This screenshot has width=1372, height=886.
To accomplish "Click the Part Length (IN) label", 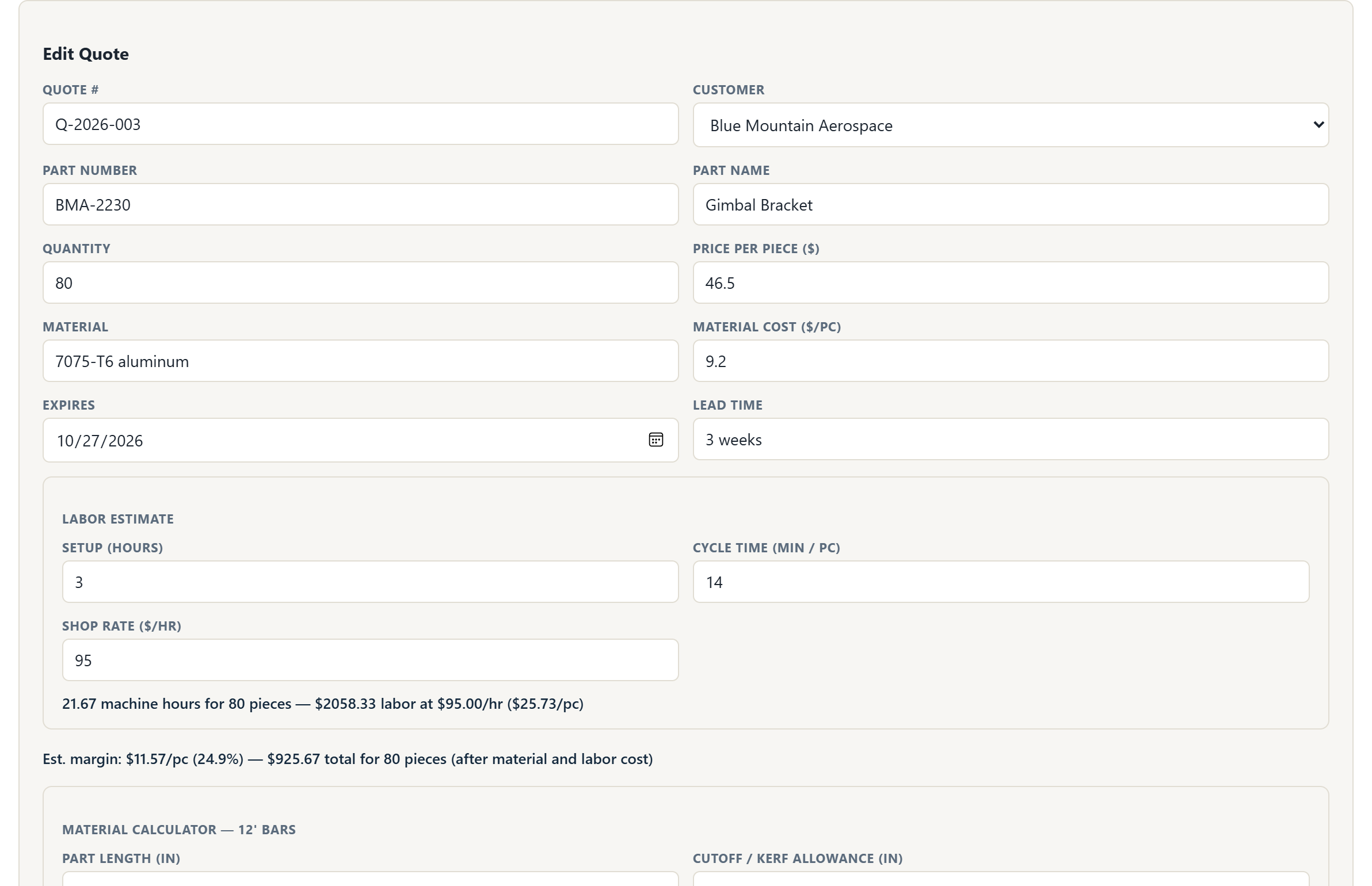I will tap(121, 858).
